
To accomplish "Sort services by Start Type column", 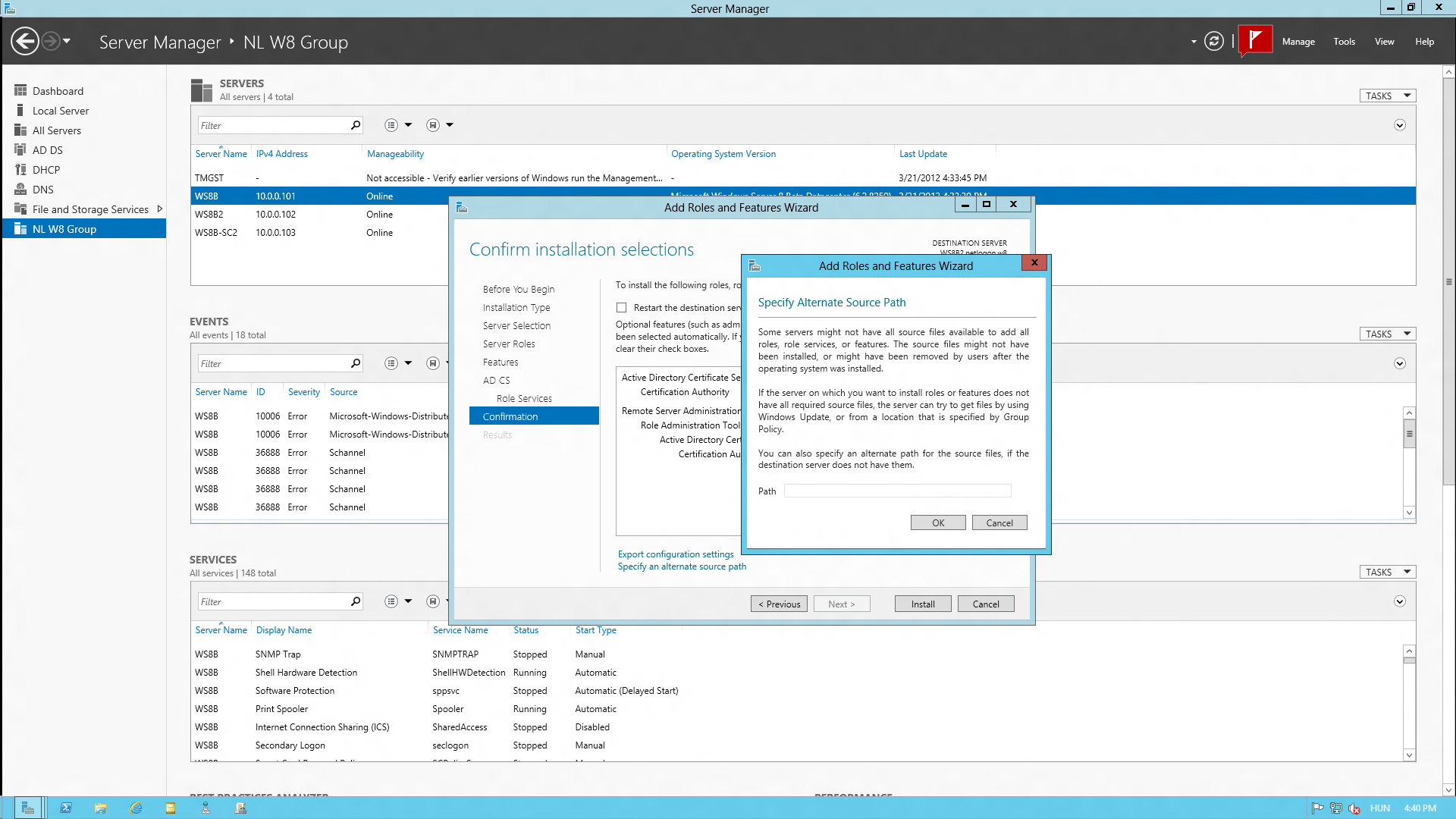I will coord(595,630).
